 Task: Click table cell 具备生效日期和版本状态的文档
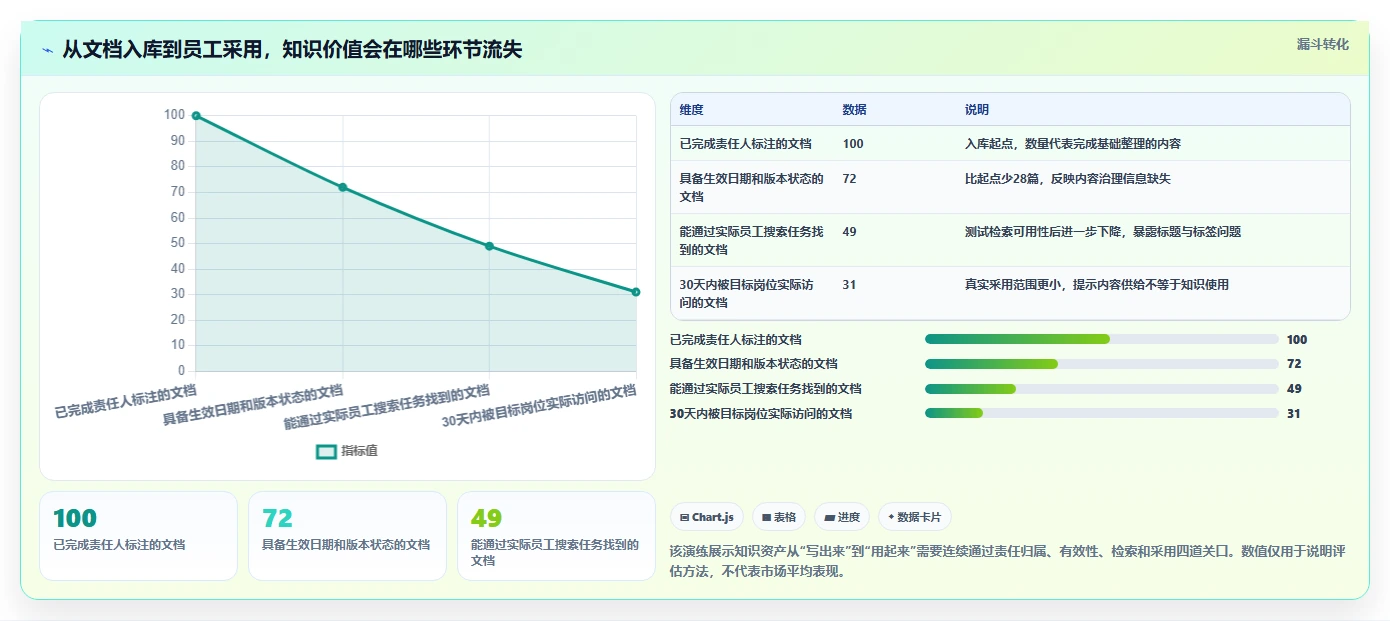coord(752,187)
